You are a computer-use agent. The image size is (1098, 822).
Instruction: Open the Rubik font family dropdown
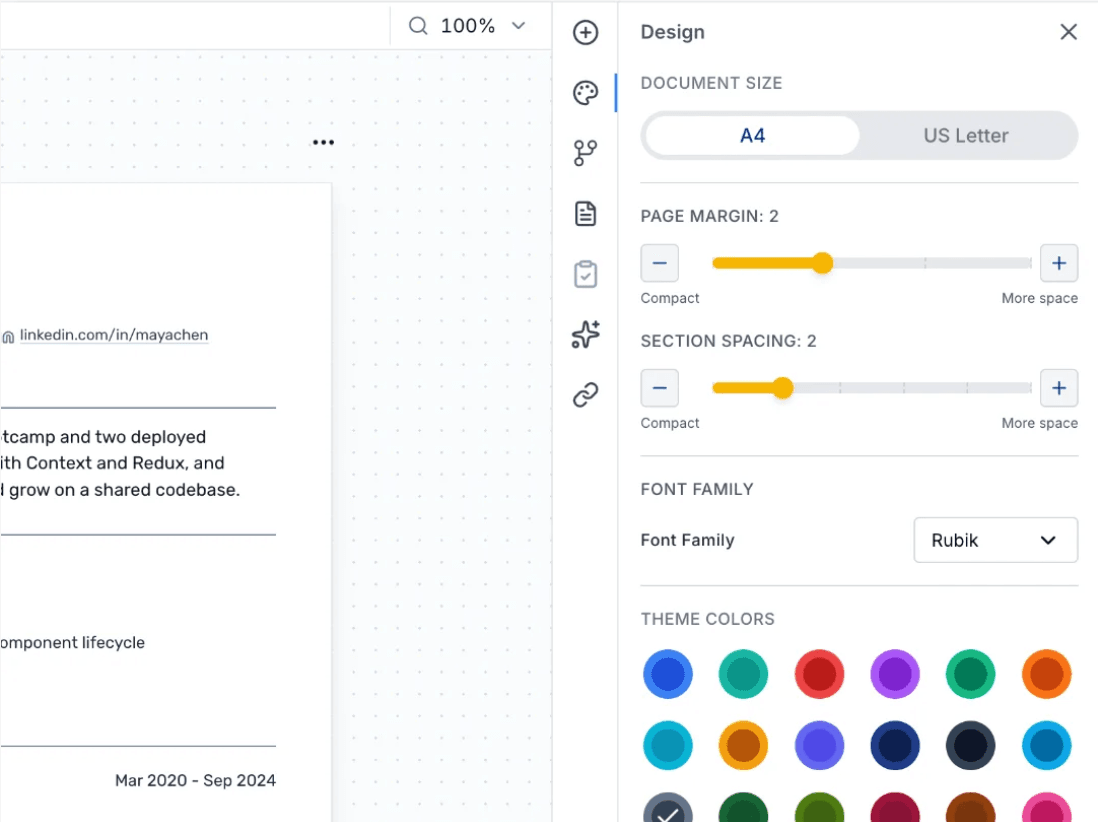pyautogui.click(x=995, y=540)
